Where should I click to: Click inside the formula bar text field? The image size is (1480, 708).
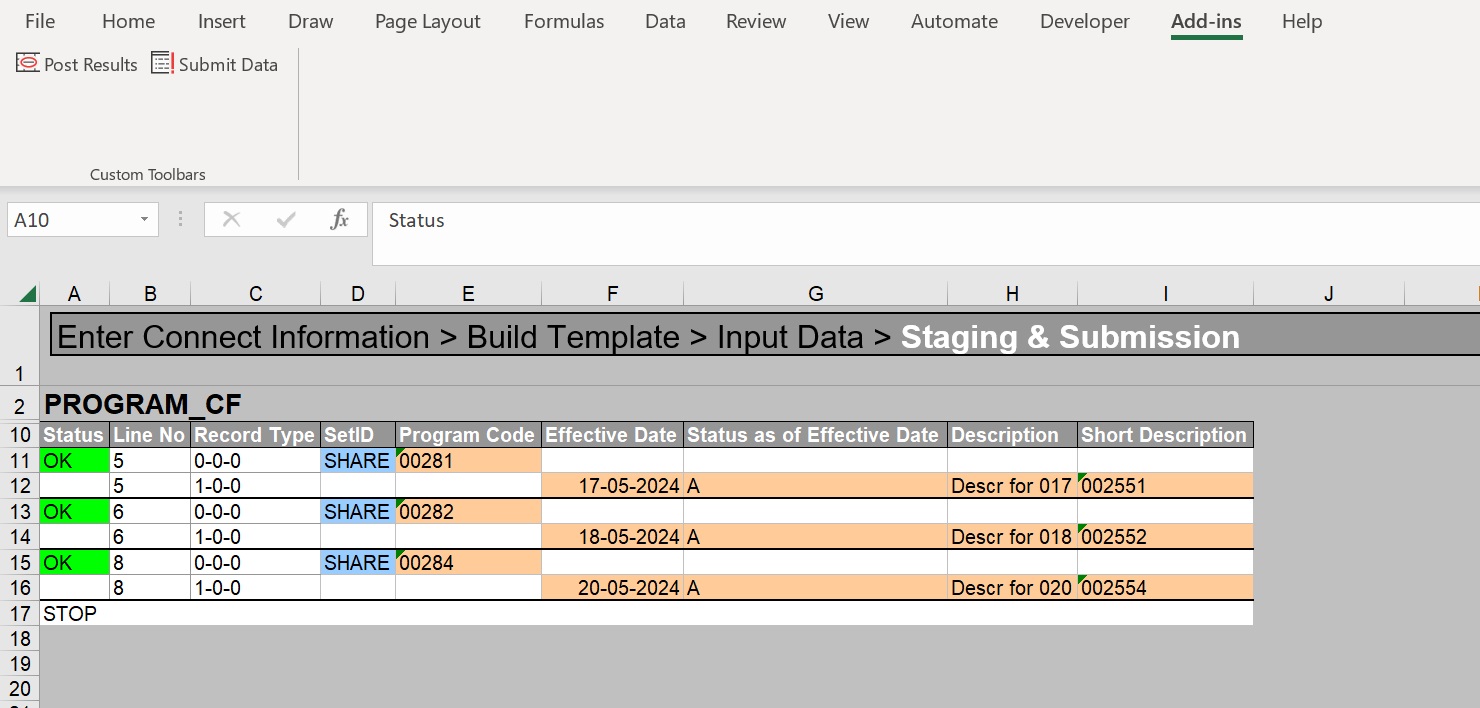point(900,222)
